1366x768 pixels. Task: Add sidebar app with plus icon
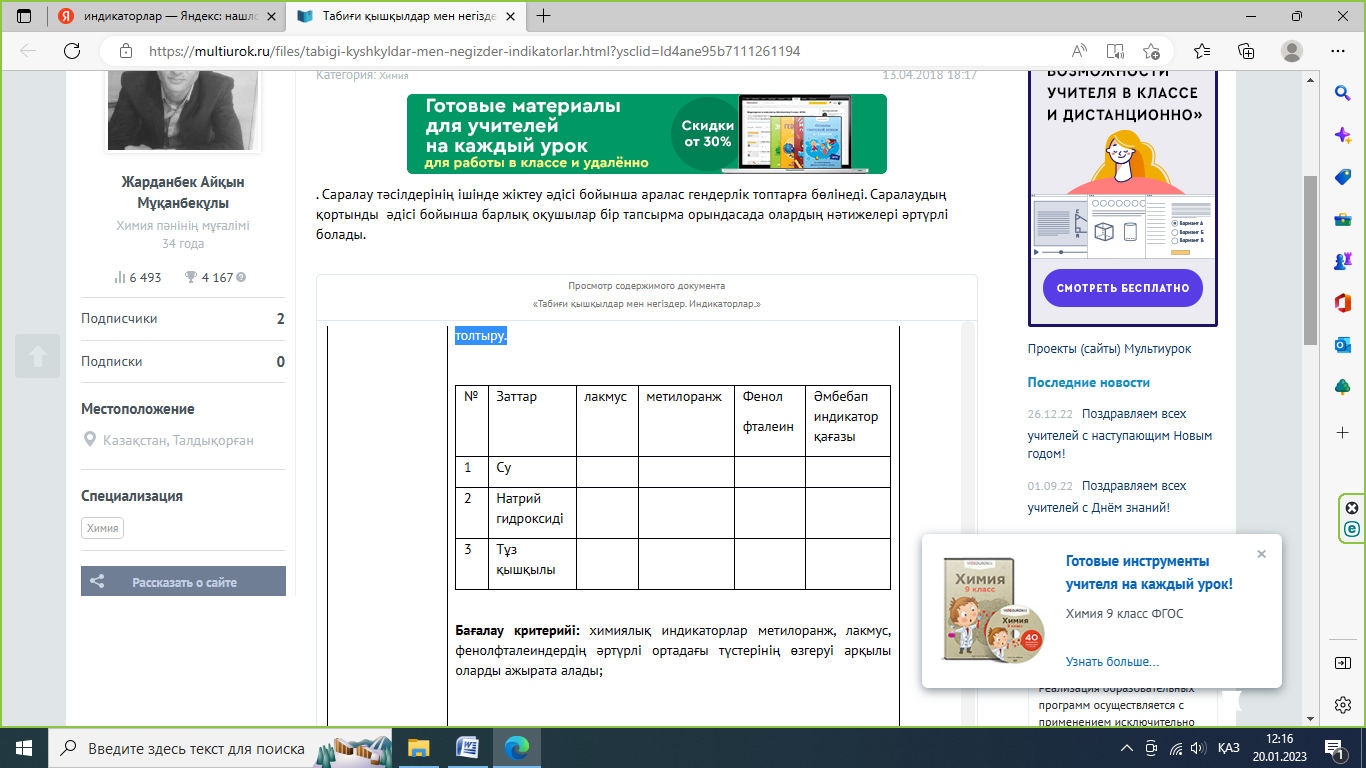pyautogui.click(x=1343, y=432)
